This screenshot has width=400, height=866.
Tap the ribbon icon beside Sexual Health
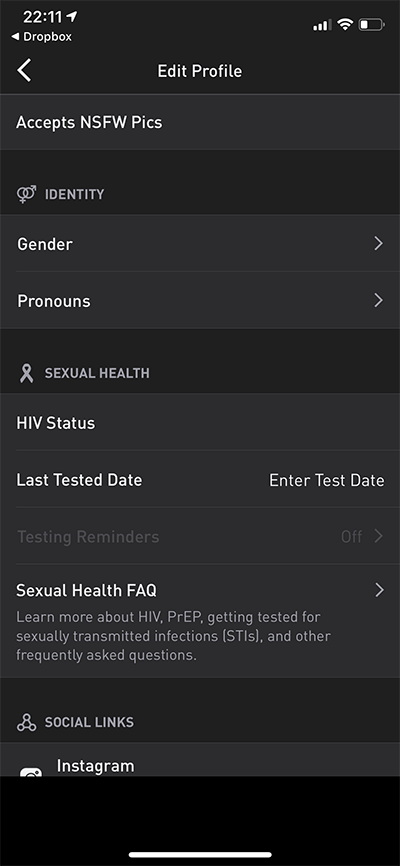point(26,373)
